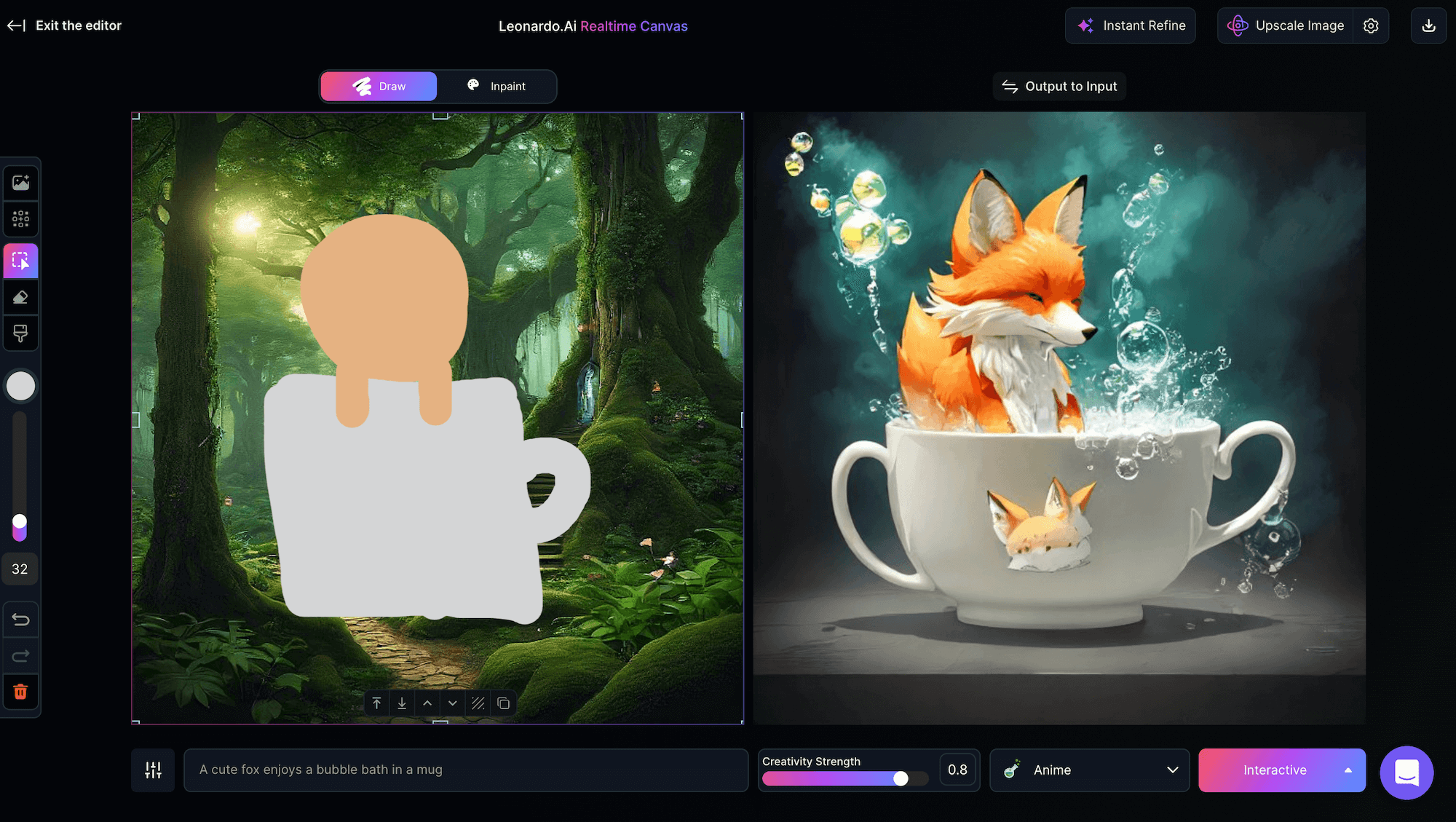Screen dimensions: 1456x822
Task: Toggle the selection tool in sidebar
Action: (x=20, y=261)
